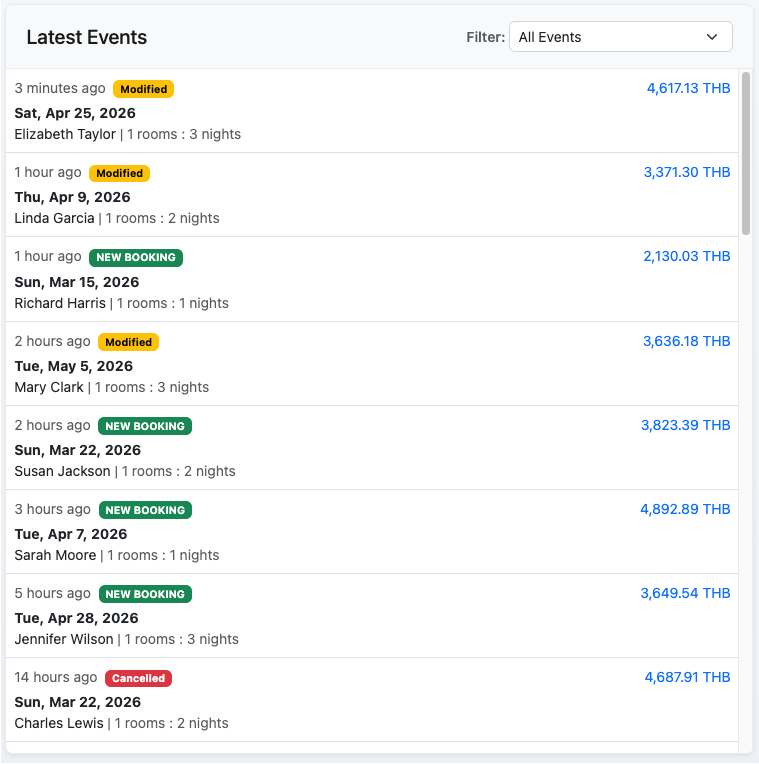Click the filter dropdown chevron arrow

(712, 37)
